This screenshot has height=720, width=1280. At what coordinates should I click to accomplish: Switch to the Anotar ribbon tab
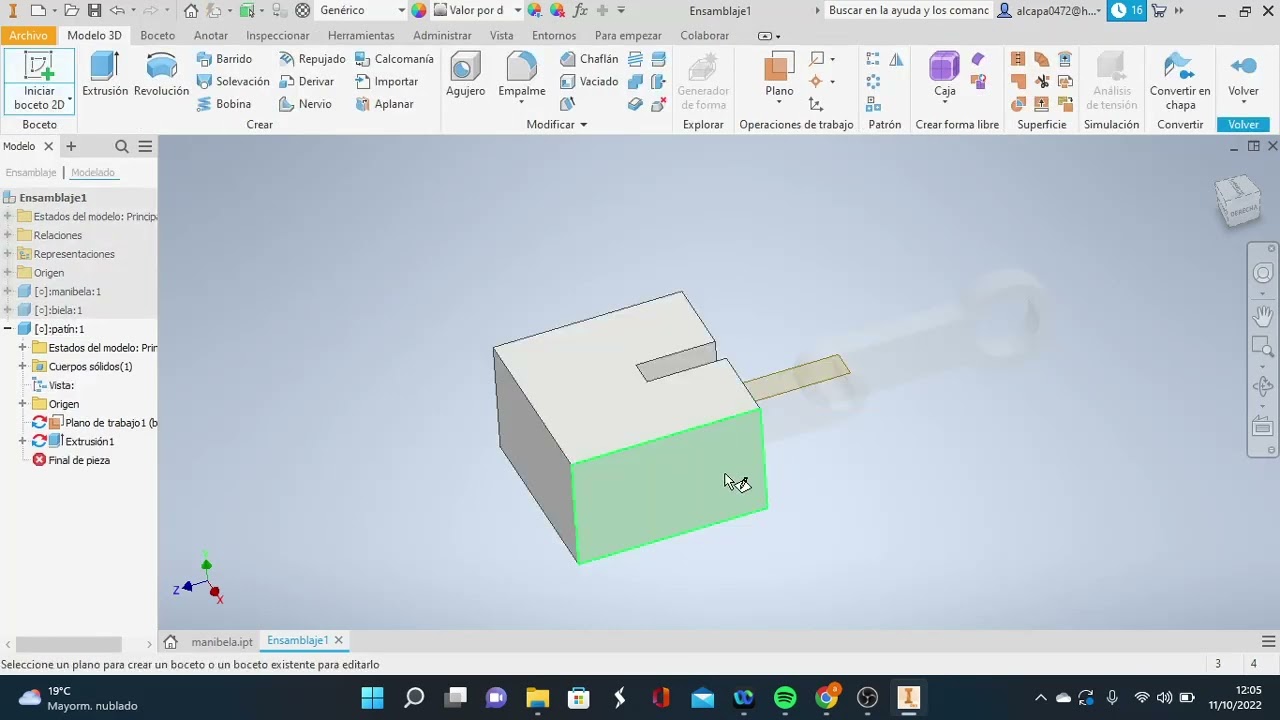(211, 35)
